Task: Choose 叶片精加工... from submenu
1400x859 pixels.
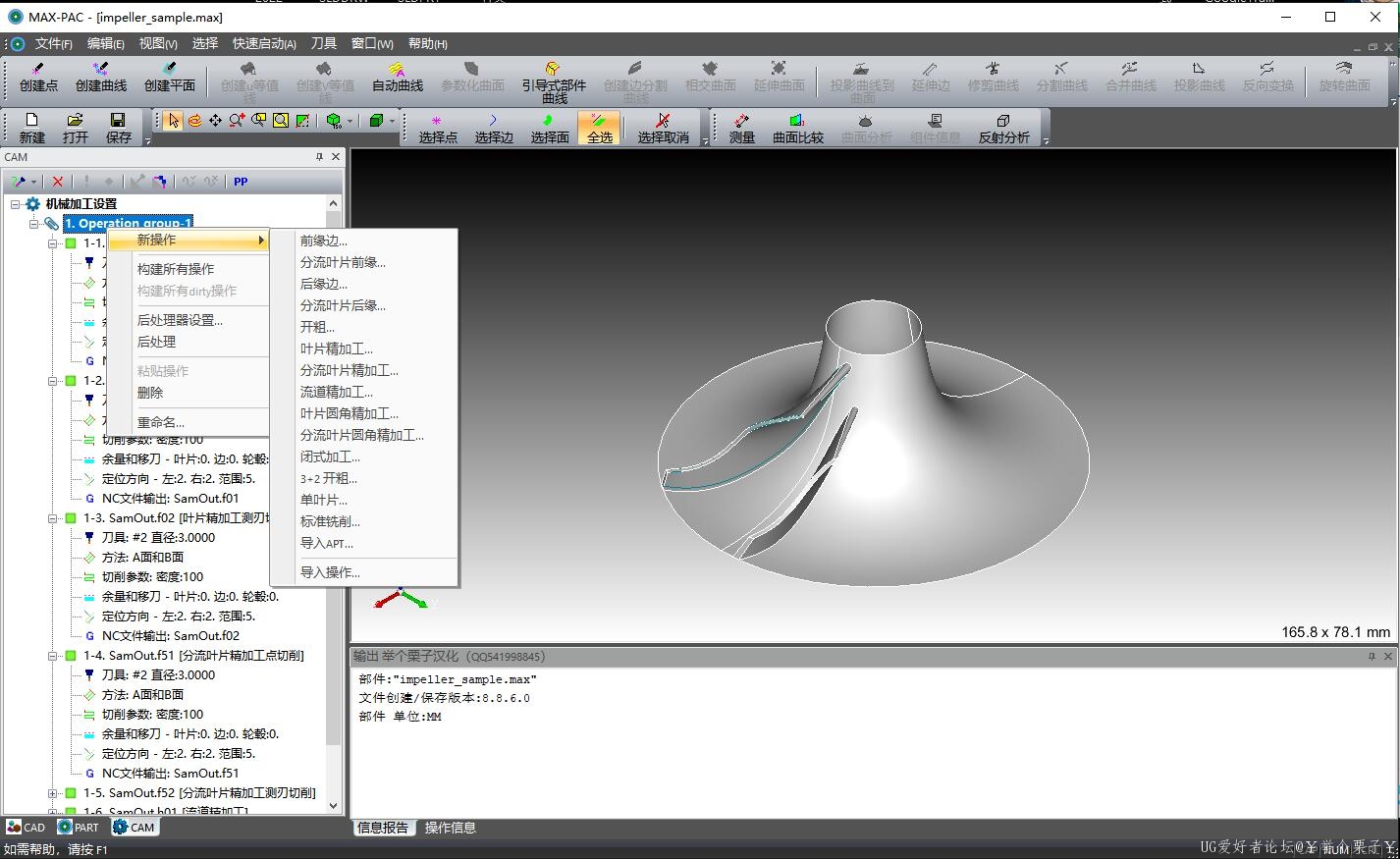Action: (x=337, y=349)
